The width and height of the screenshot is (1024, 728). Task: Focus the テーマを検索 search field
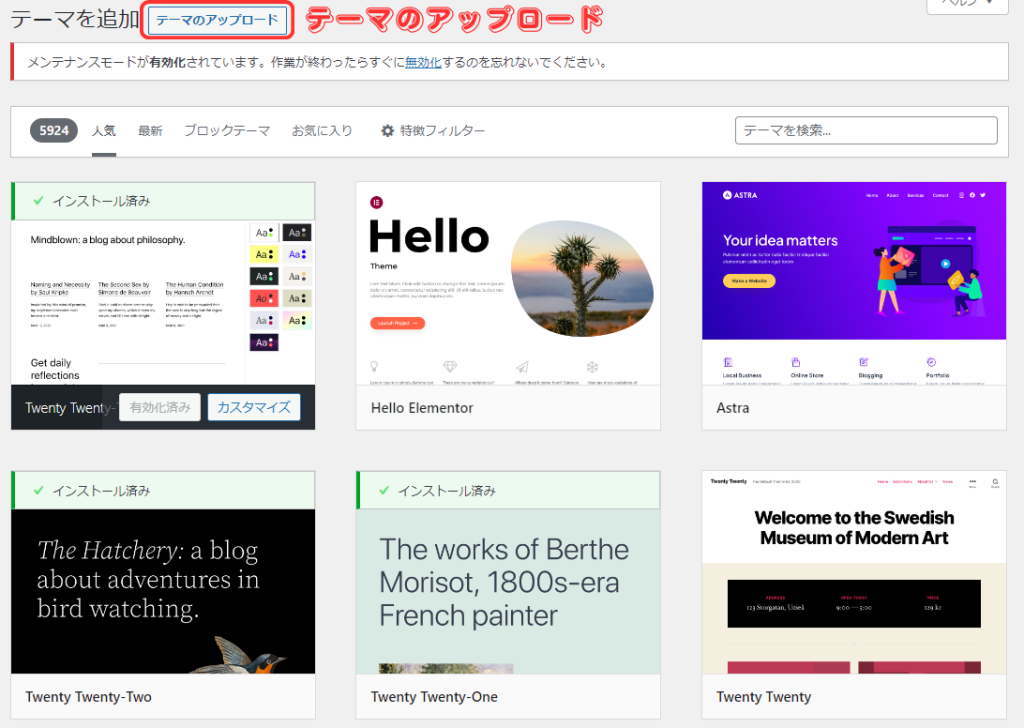click(x=866, y=130)
